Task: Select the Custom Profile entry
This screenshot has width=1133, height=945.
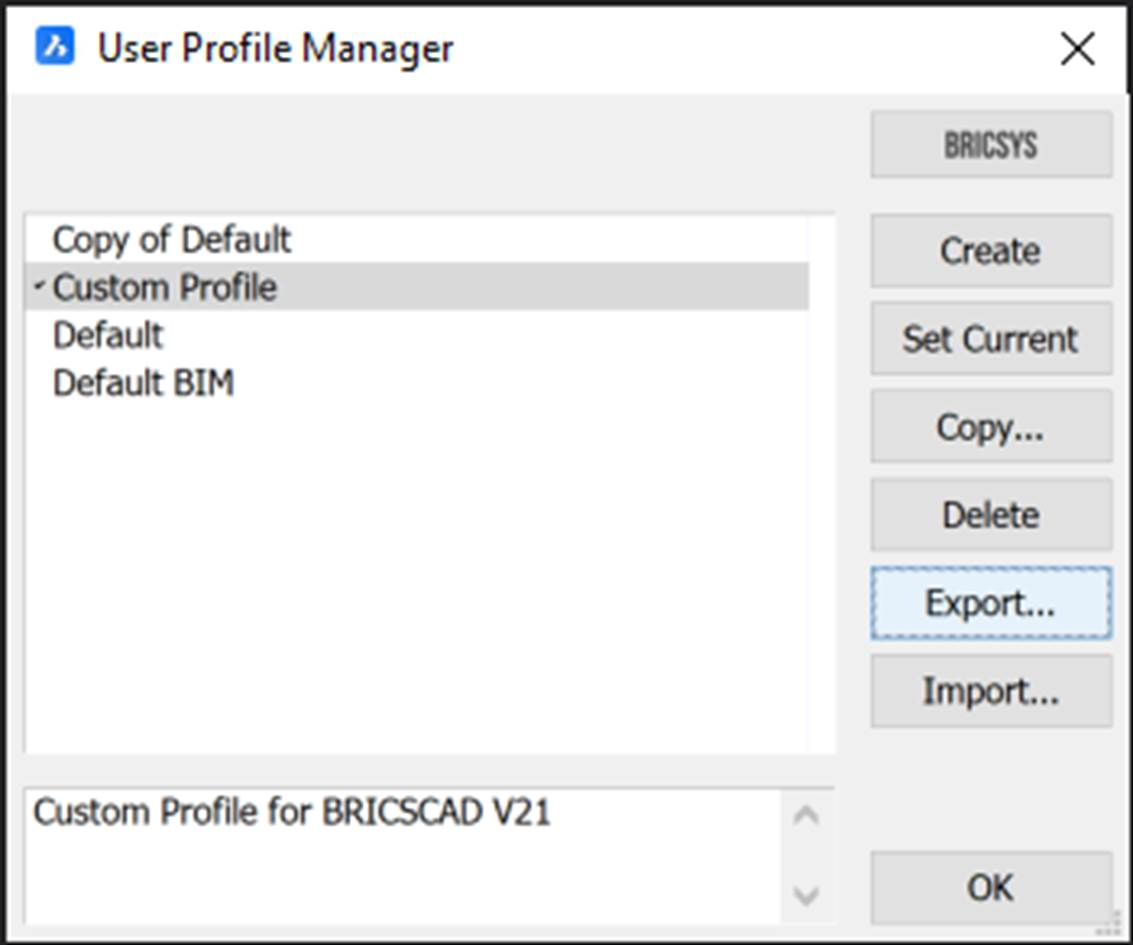Action: (165, 288)
